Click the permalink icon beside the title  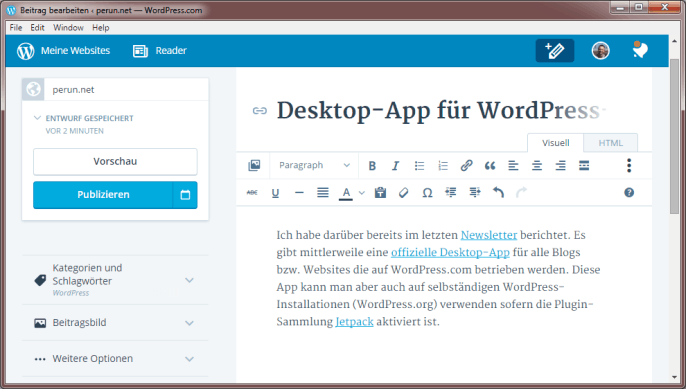[x=260, y=111]
